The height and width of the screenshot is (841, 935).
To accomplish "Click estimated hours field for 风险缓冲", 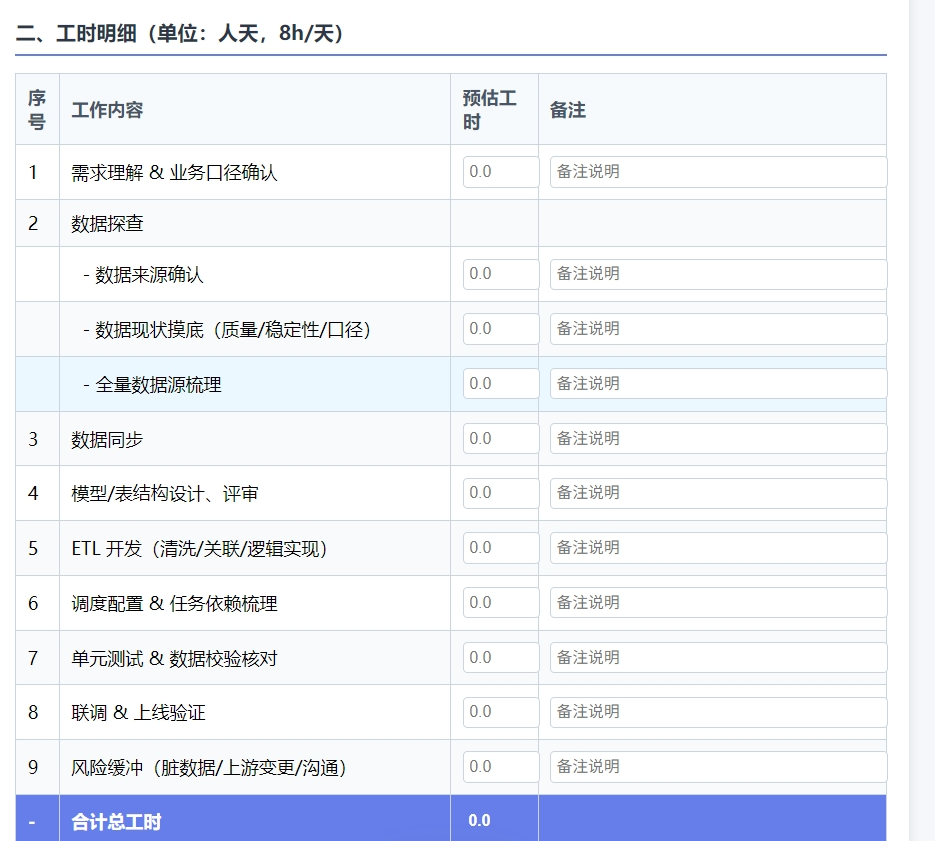I will click(501, 767).
